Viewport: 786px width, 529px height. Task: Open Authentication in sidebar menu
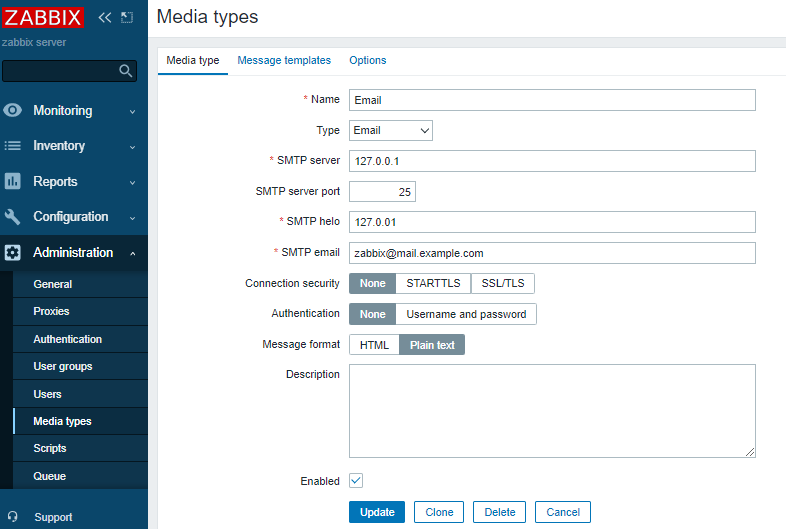click(x=80, y=339)
